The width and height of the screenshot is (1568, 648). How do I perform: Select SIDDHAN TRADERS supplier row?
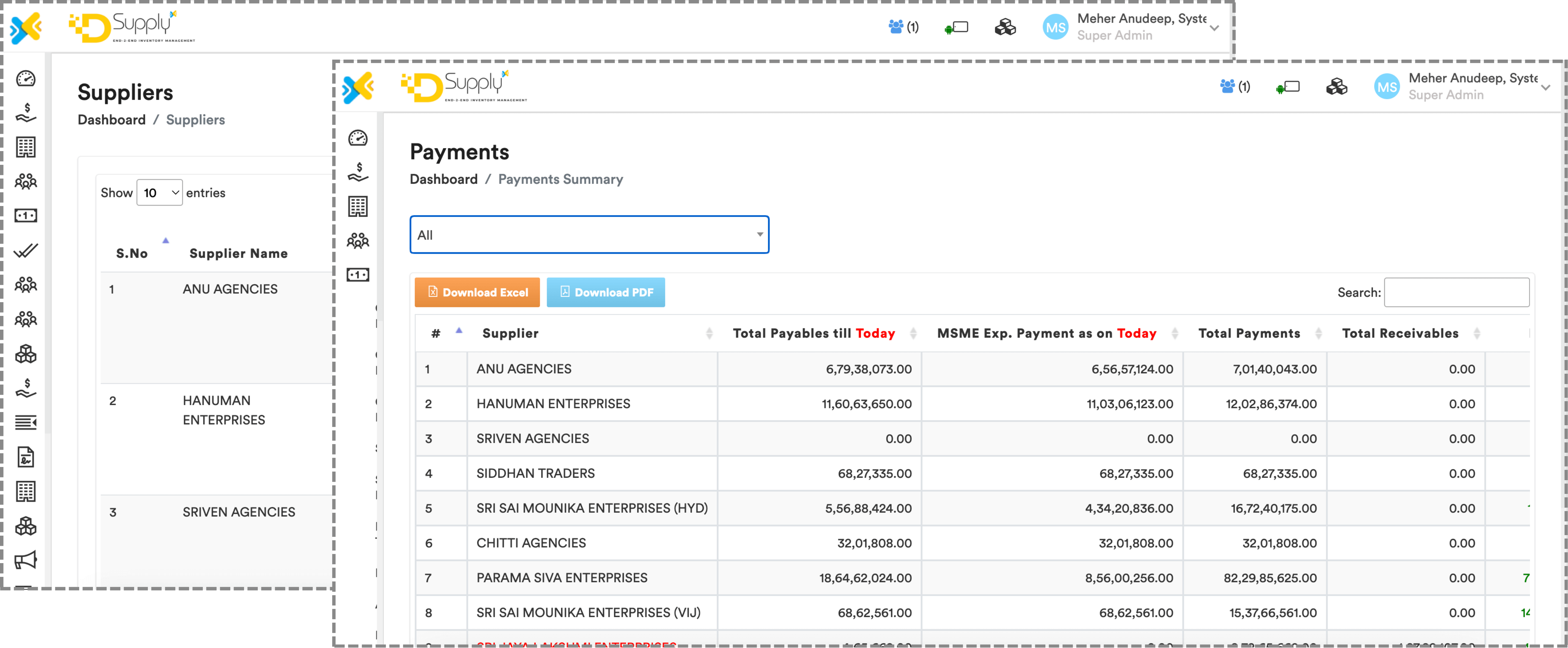[973, 473]
